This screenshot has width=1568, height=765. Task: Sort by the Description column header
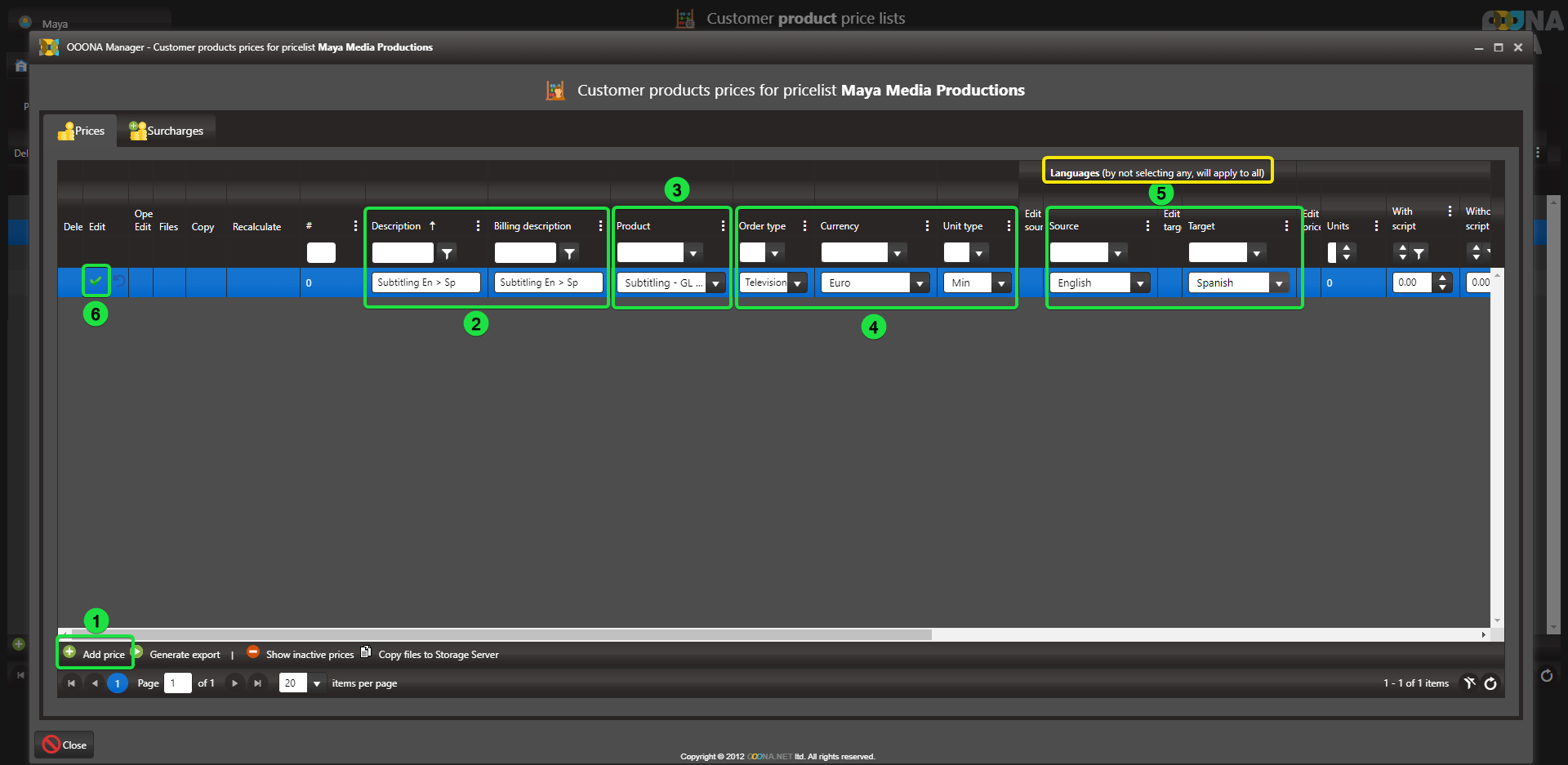click(x=397, y=226)
